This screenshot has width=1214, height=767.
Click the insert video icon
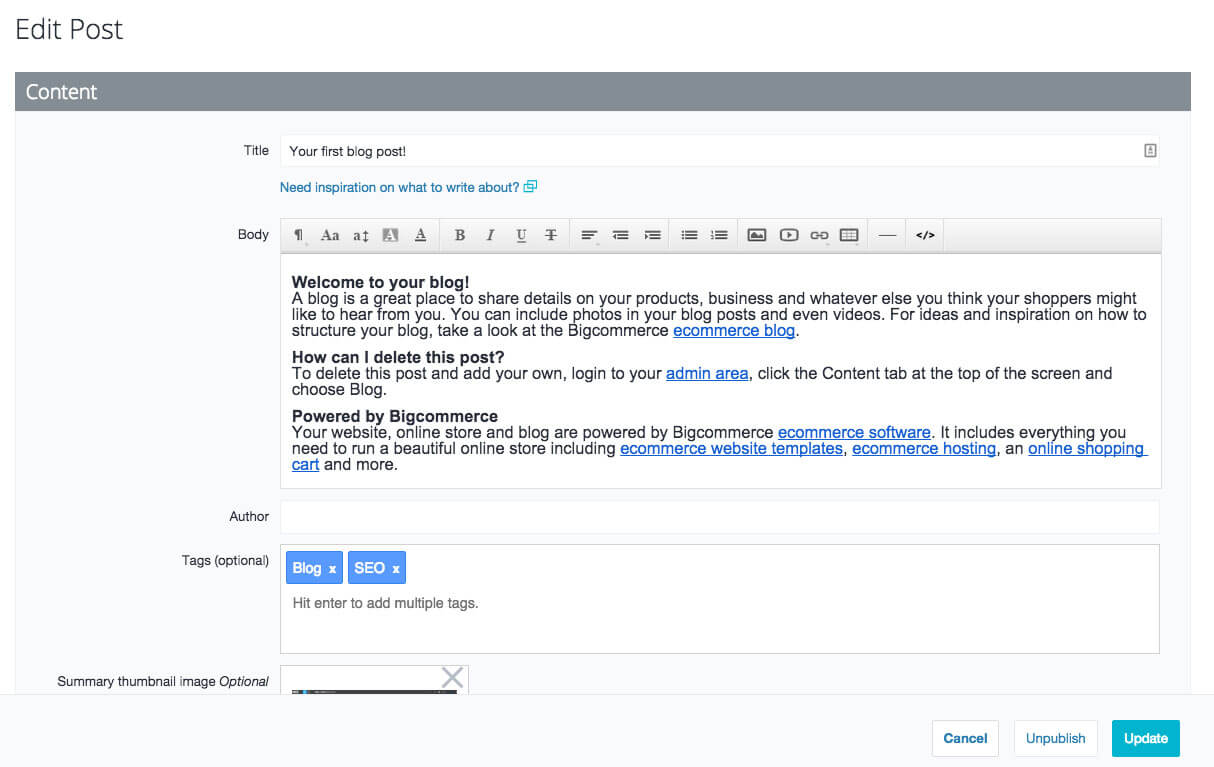click(x=789, y=235)
